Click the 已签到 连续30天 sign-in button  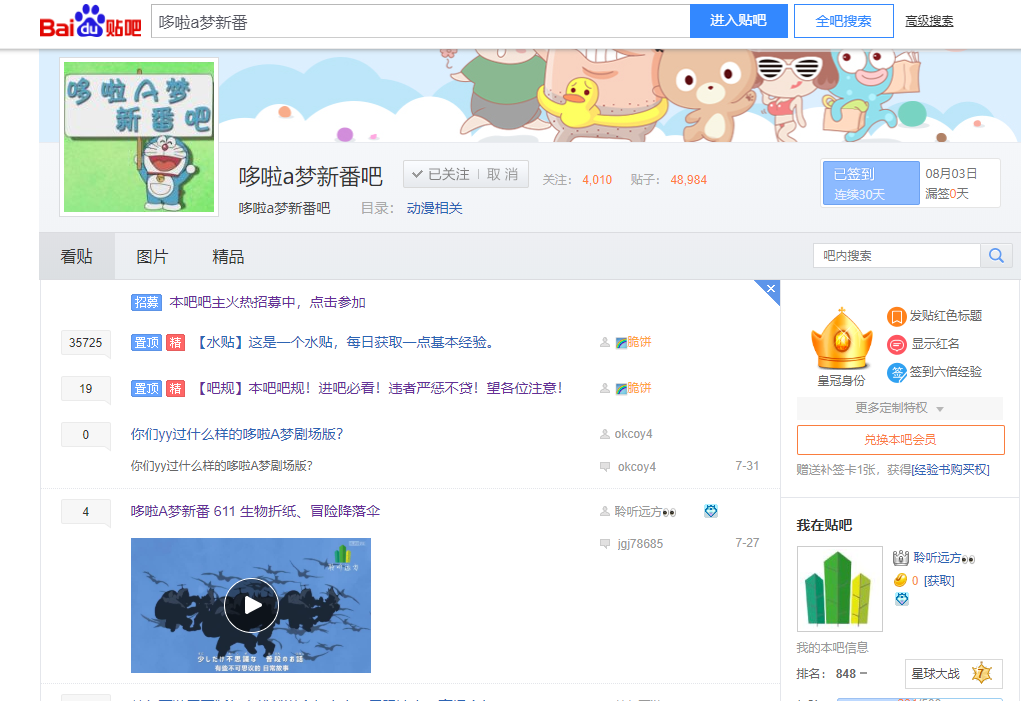click(x=871, y=184)
